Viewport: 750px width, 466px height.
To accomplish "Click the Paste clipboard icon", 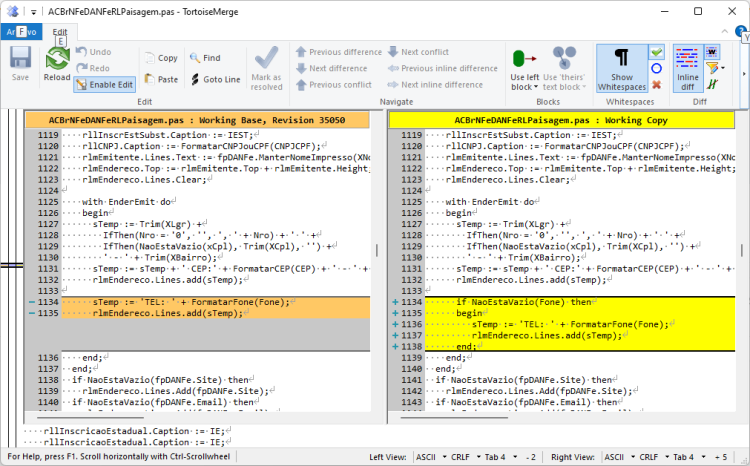I will point(150,79).
